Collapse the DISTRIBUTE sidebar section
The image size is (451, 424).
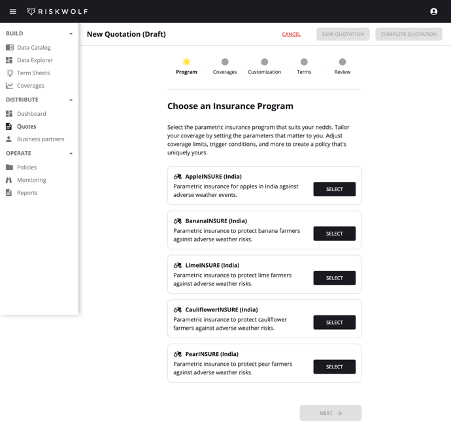[x=71, y=100]
